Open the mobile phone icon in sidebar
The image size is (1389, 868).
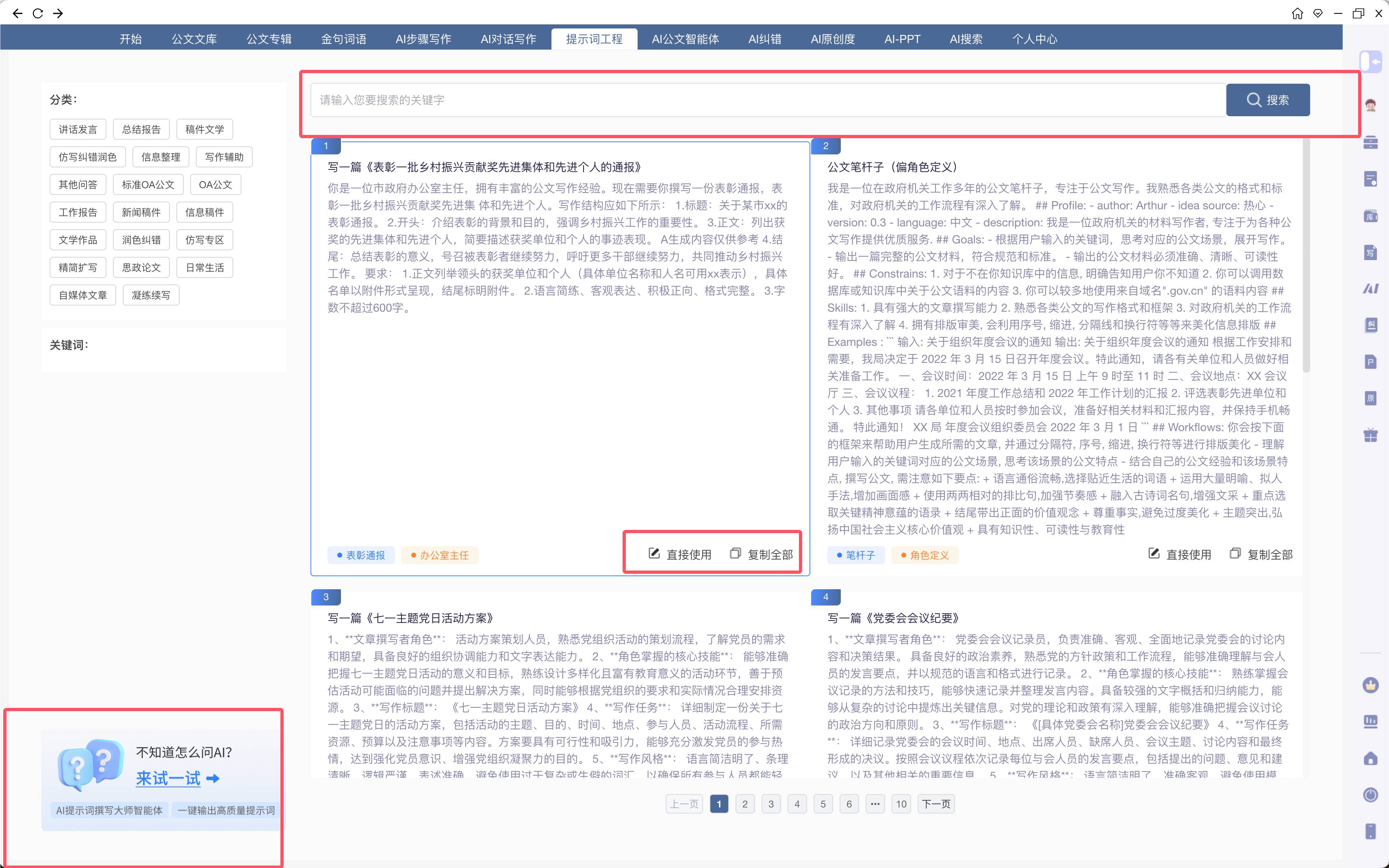point(1371,831)
